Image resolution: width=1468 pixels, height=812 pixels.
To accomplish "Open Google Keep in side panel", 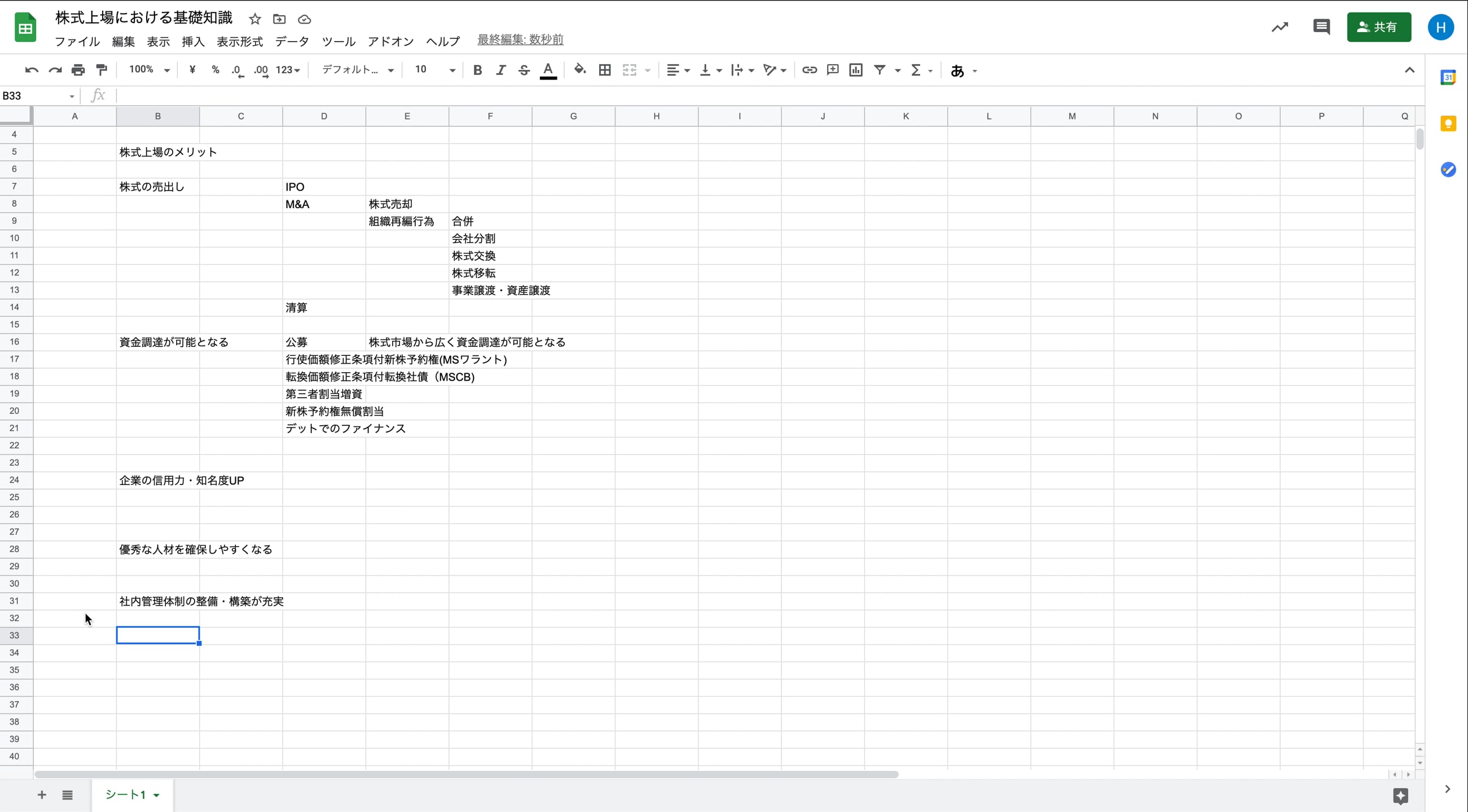I will pos(1448,123).
